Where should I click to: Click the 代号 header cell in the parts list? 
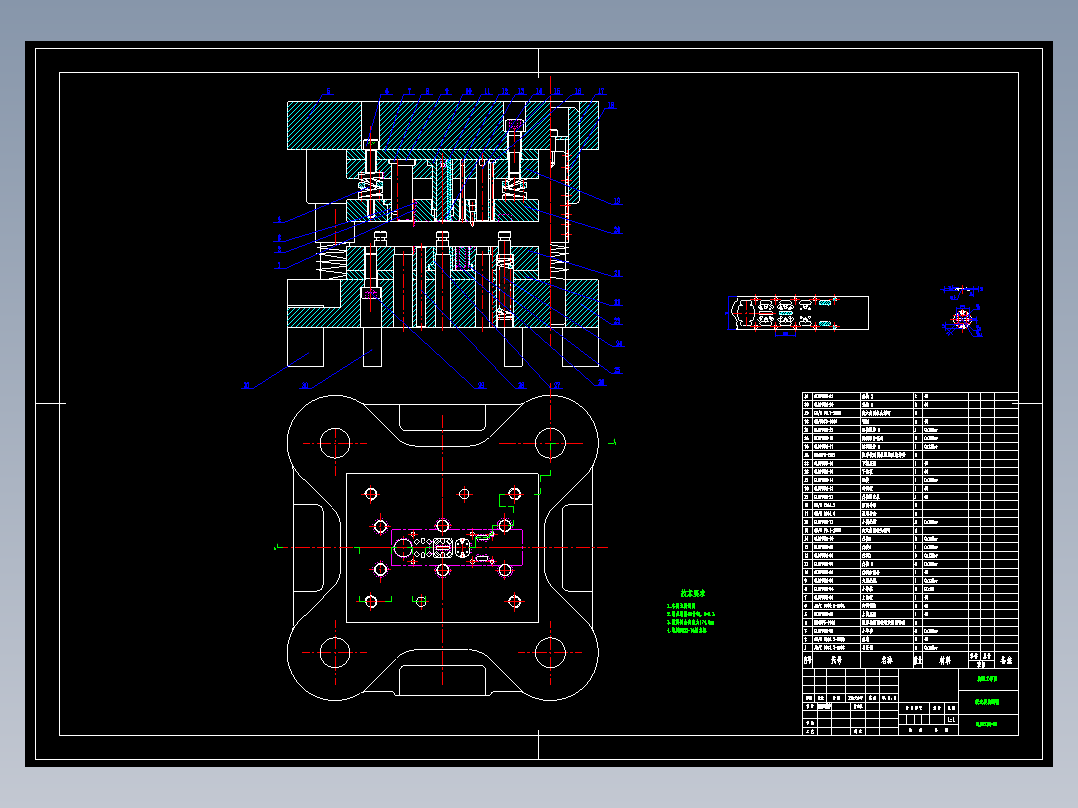pos(836,660)
